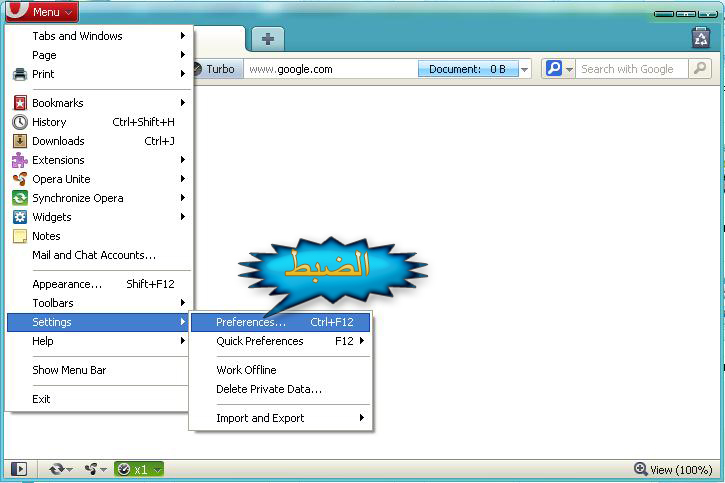The width and height of the screenshot is (725, 483).
Task: Select the Settings menu entry
Action: pyautogui.click(x=99, y=322)
